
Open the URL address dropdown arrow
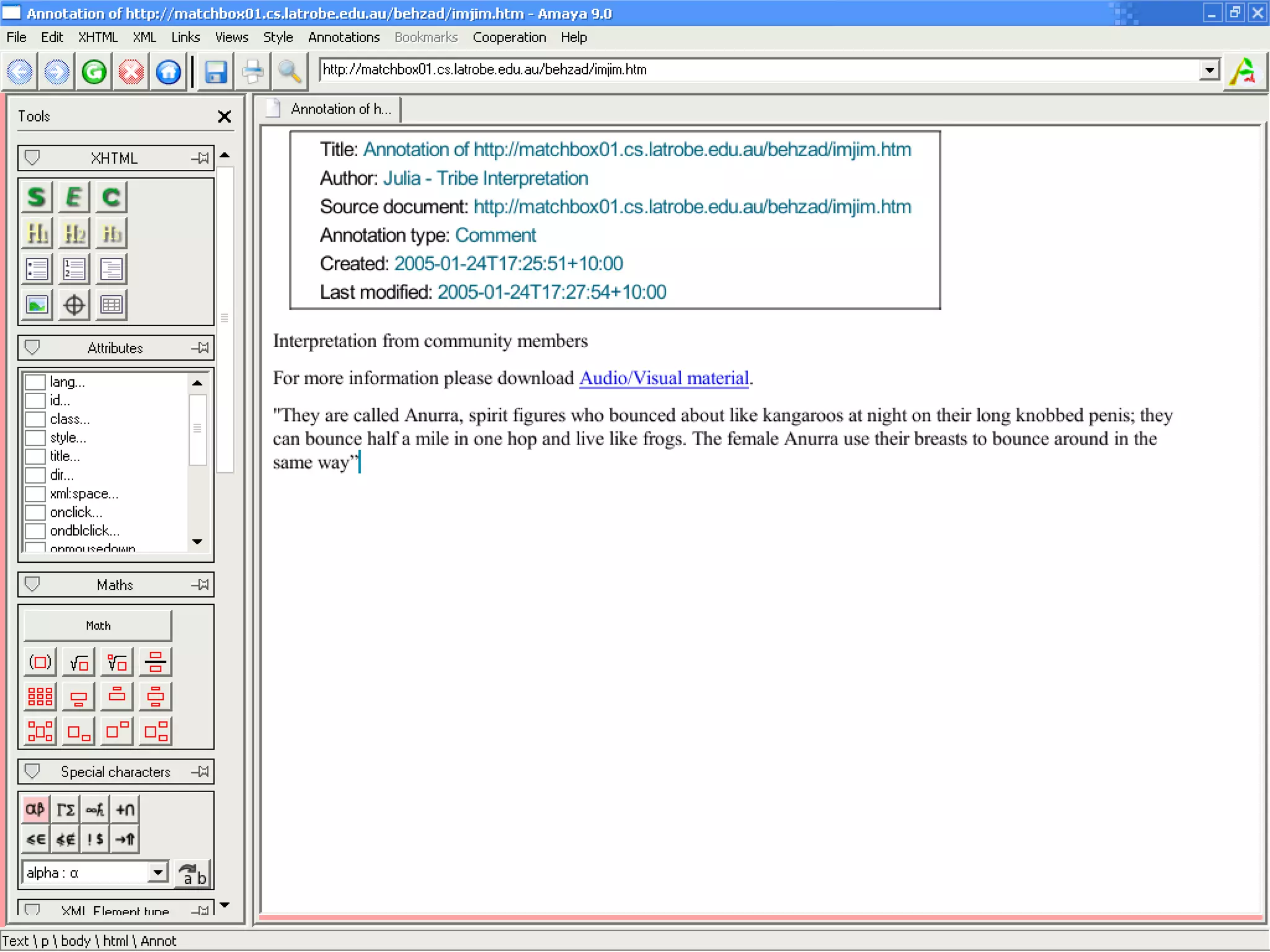click(x=1209, y=70)
